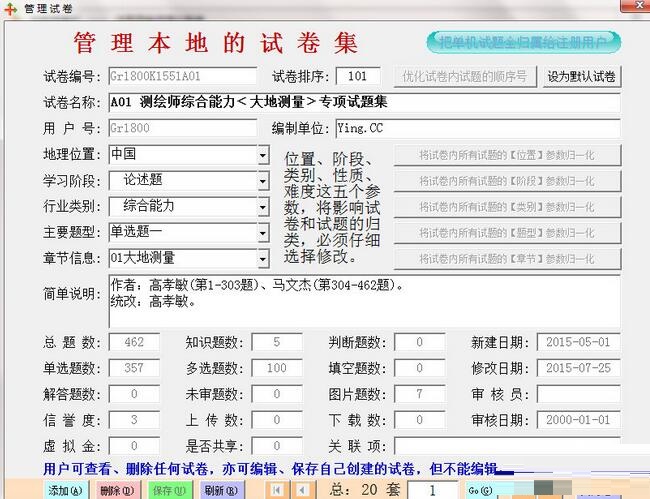Click the 关联项 input field
The height and width of the screenshot is (499, 650).
[x=507, y=446]
